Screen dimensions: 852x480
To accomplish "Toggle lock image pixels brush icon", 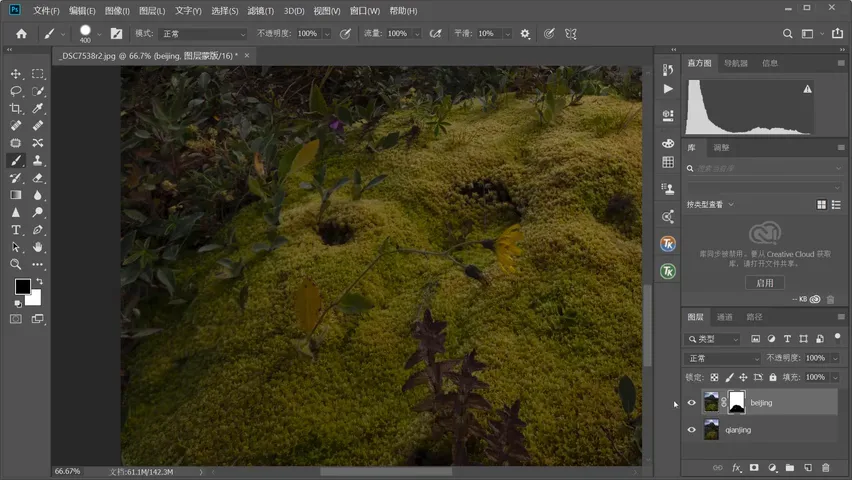I will pyautogui.click(x=729, y=377).
